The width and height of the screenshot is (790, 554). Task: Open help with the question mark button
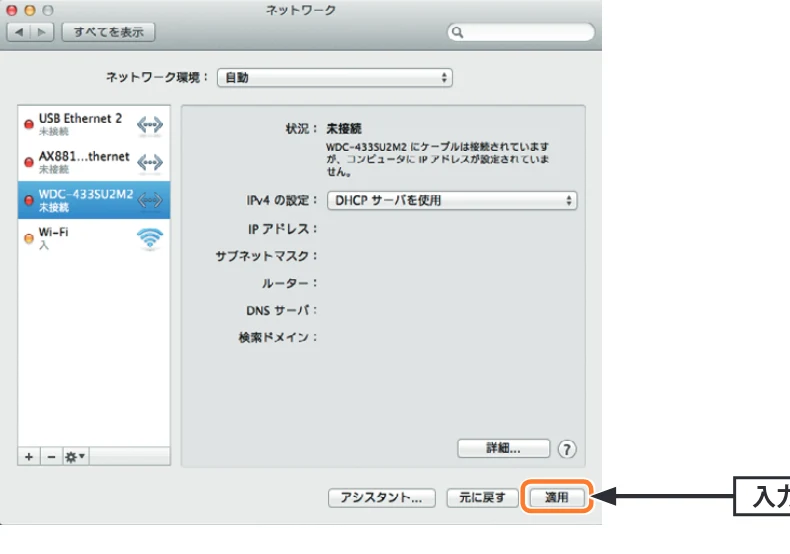[x=567, y=449]
